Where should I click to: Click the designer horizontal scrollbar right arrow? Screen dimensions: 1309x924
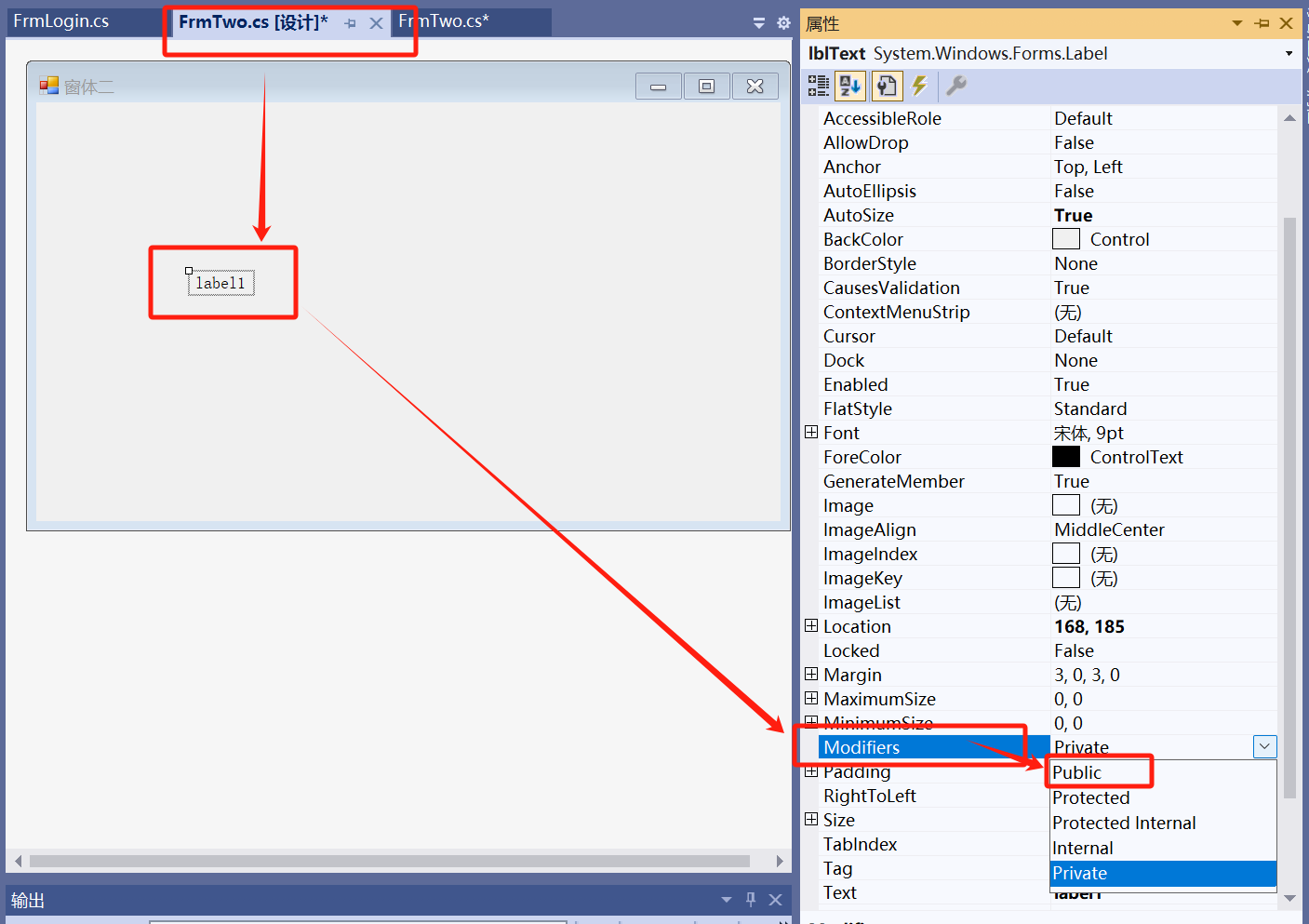pos(780,861)
